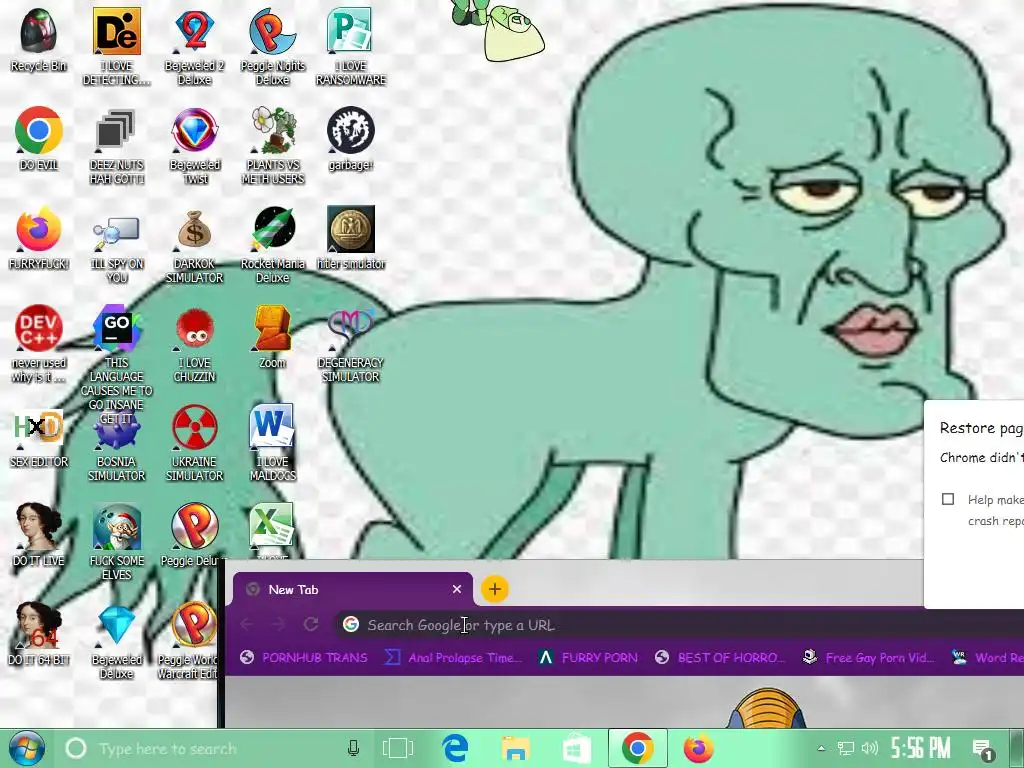1024x768 pixels.
Task: Open the Word Re... bookmark
Action: (987, 658)
